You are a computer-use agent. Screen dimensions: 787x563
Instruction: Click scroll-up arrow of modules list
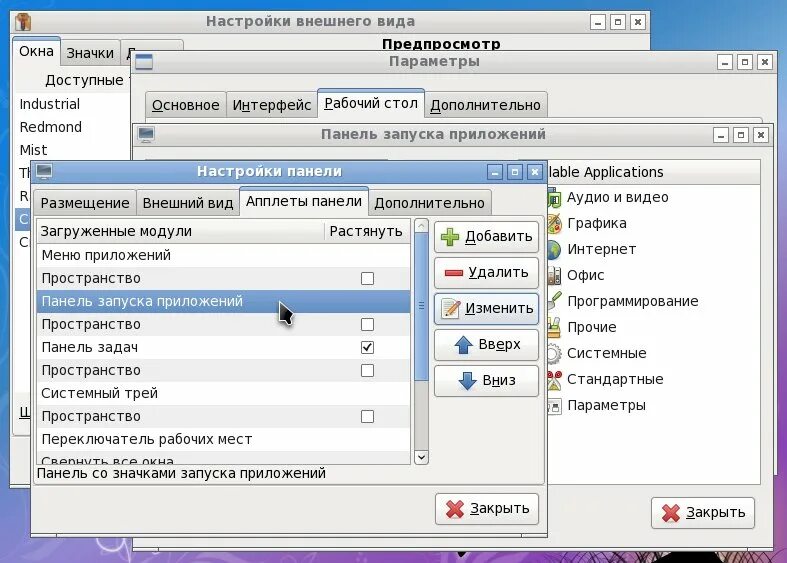pyautogui.click(x=422, y=226)
